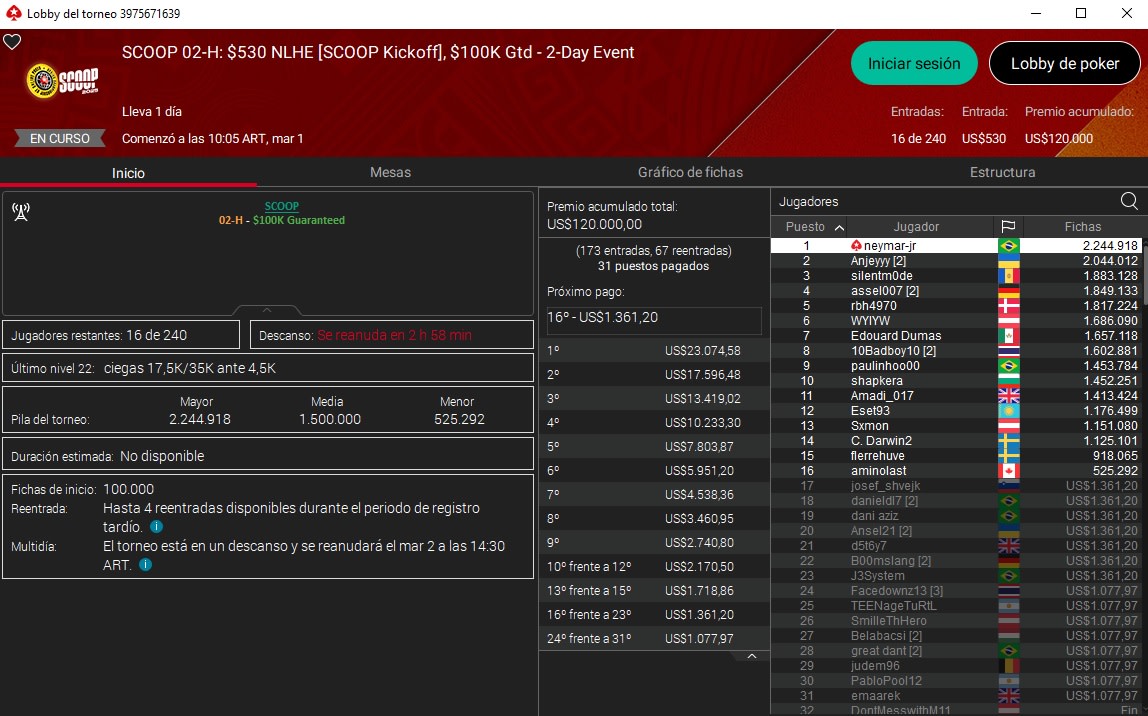
Task: Click the flag in shapkera row
Action: coord(1008,381)
